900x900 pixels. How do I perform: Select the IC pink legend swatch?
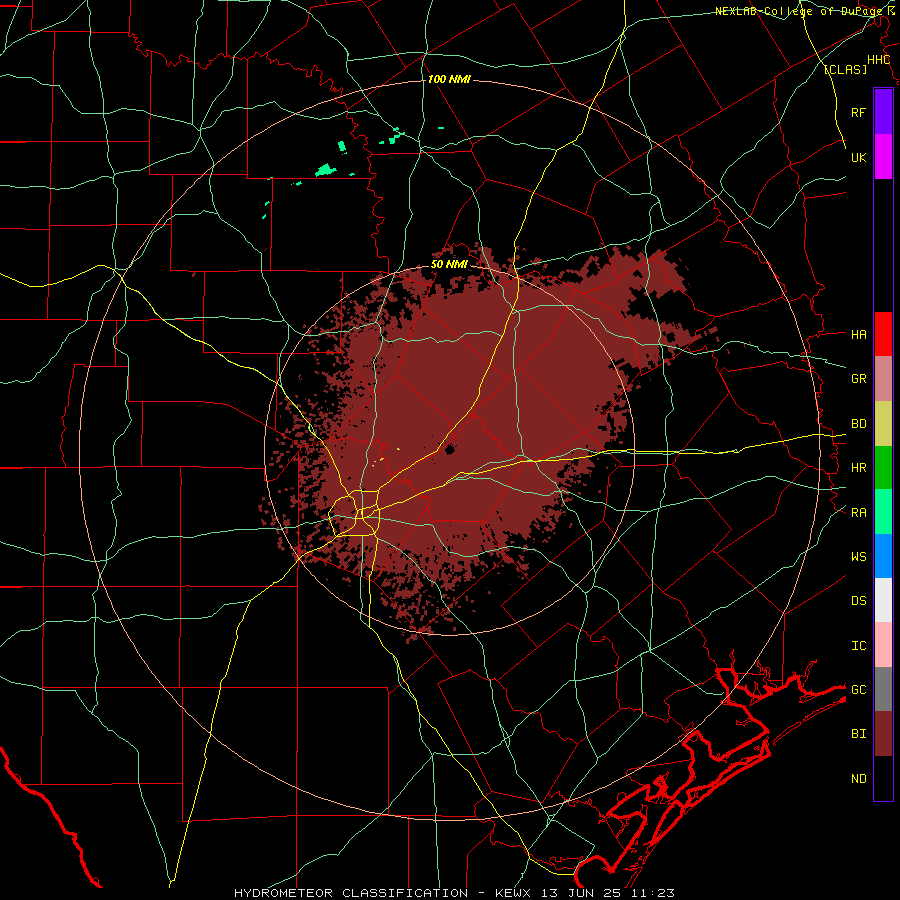(x=883, y=645)
